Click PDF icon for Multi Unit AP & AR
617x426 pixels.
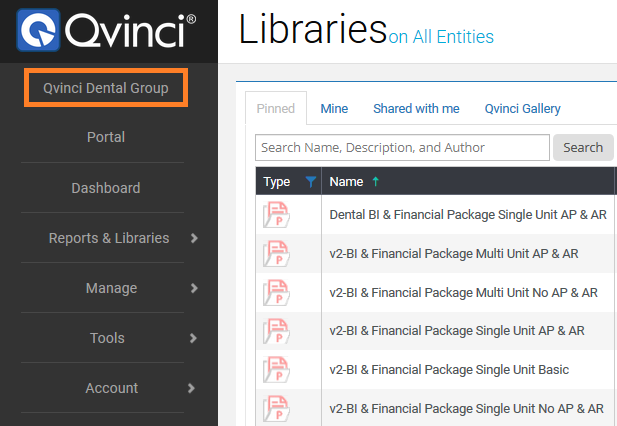(276, 254)
